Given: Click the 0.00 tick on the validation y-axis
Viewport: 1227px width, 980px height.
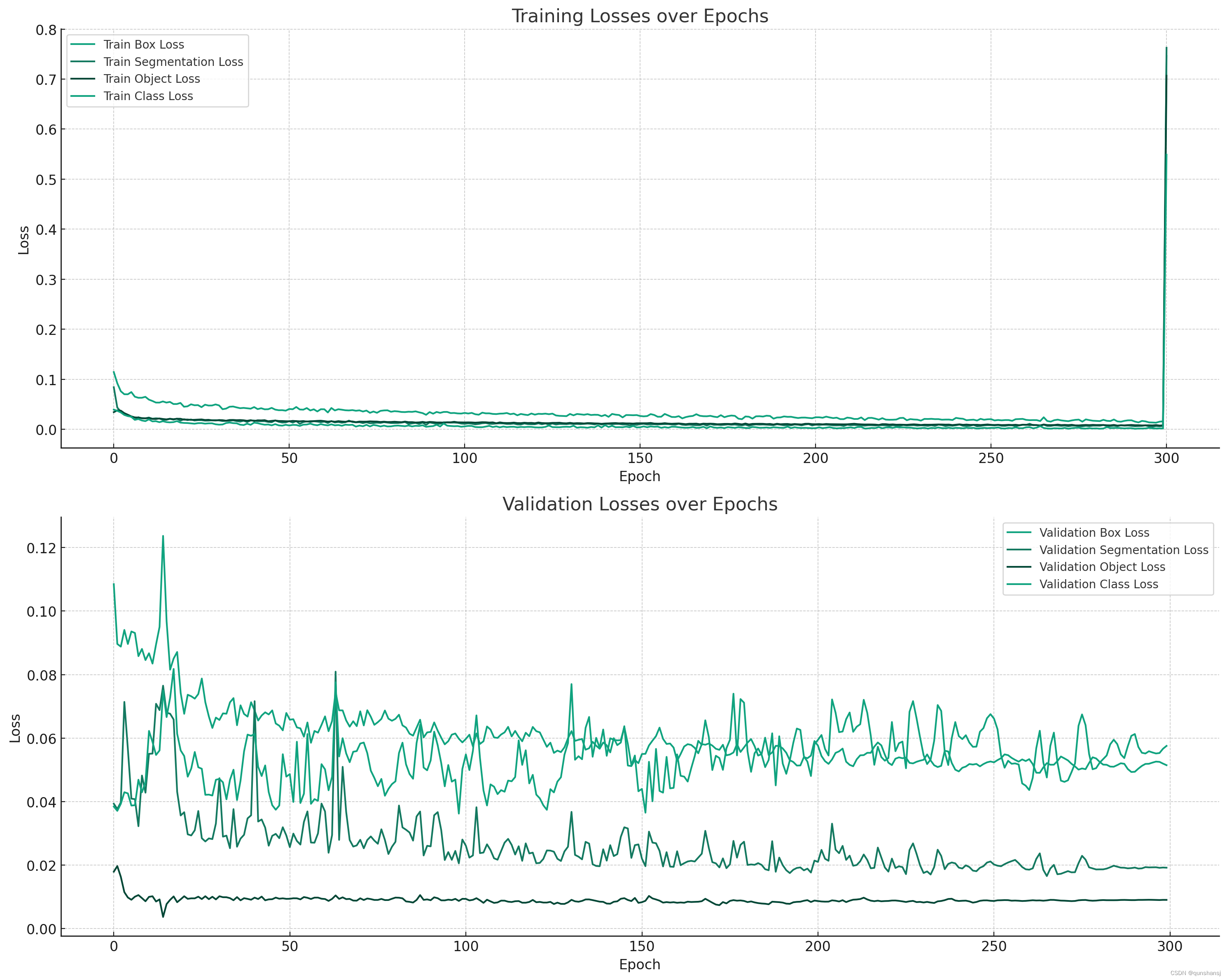Looking at the screenshot, I should pyautogui.click(x=42, y=929).
